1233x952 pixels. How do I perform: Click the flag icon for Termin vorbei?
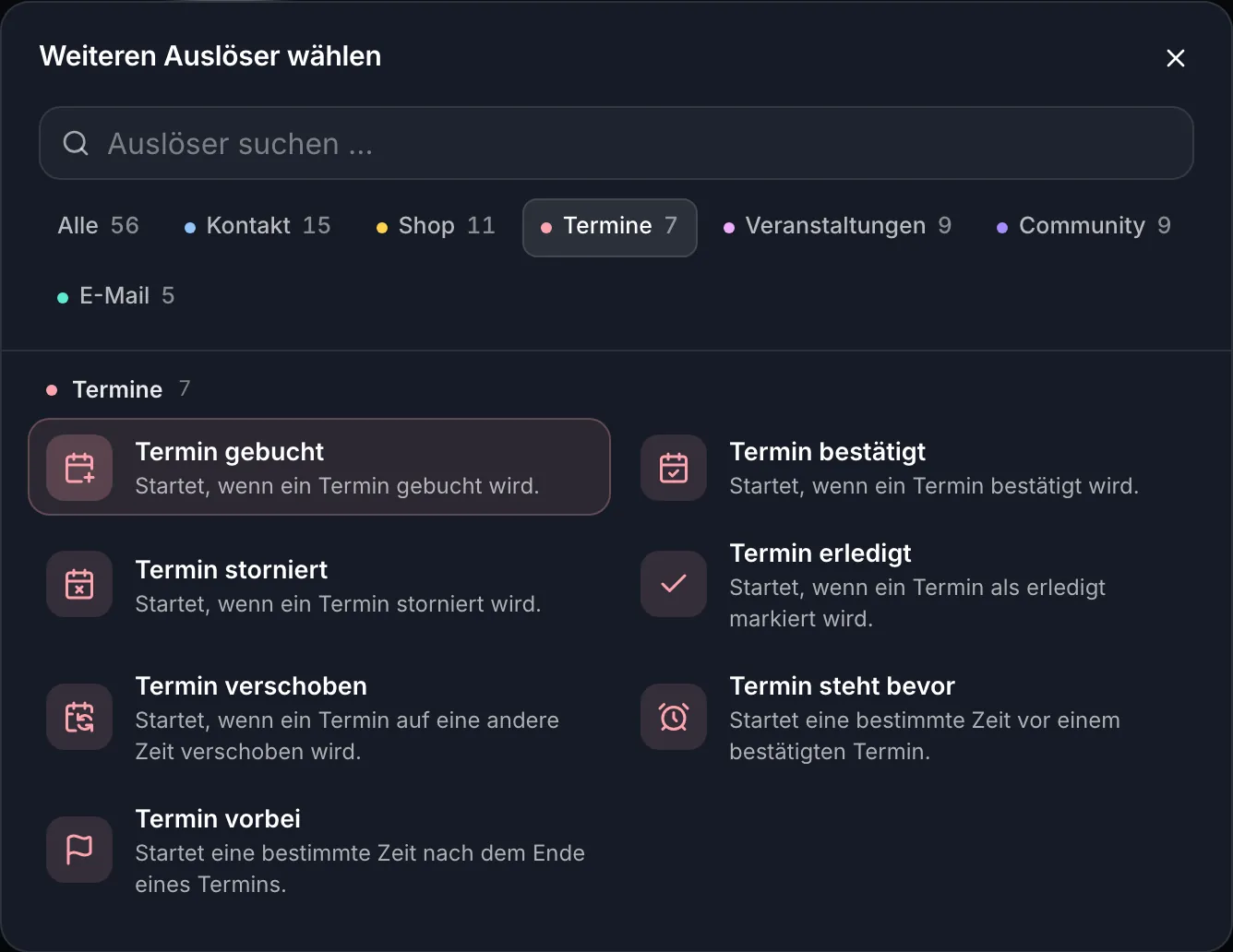79,850
